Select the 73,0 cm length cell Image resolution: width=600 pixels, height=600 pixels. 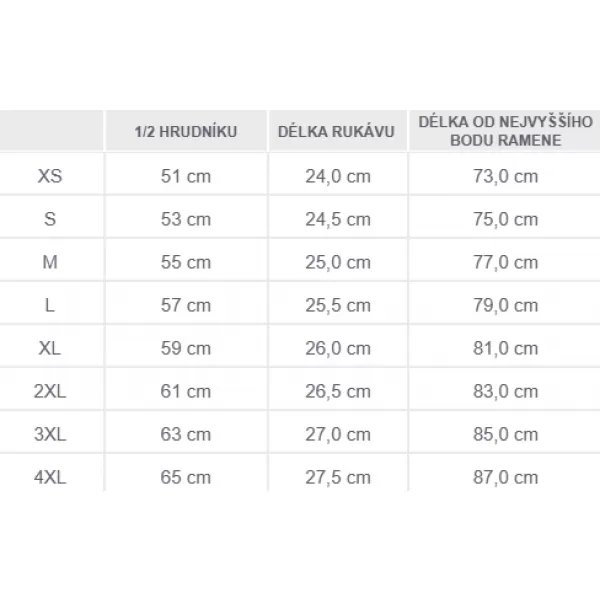pyautogui.click(x=505, y=176)
